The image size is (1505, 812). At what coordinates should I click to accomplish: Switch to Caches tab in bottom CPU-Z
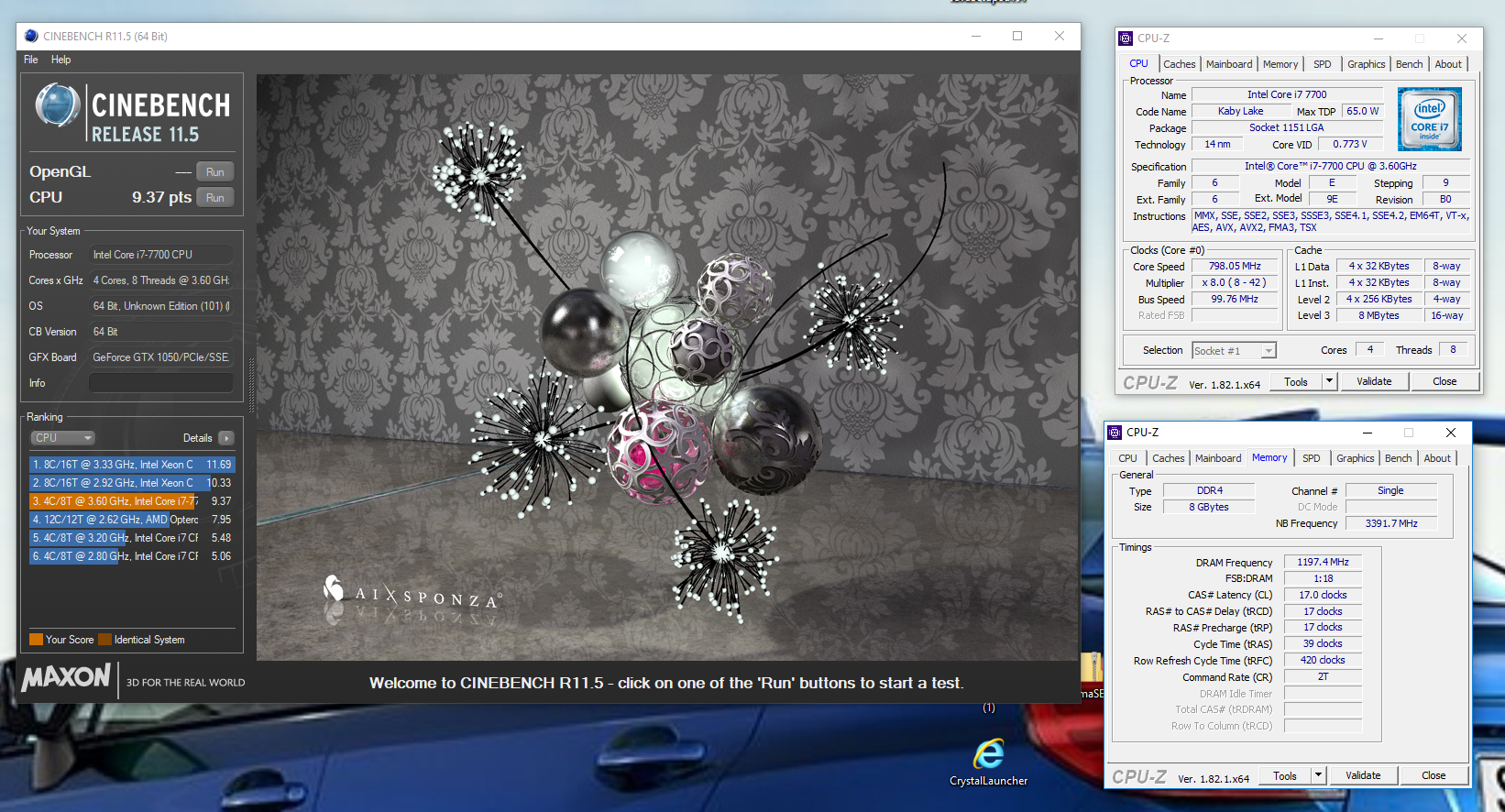tap(1168, 458)
